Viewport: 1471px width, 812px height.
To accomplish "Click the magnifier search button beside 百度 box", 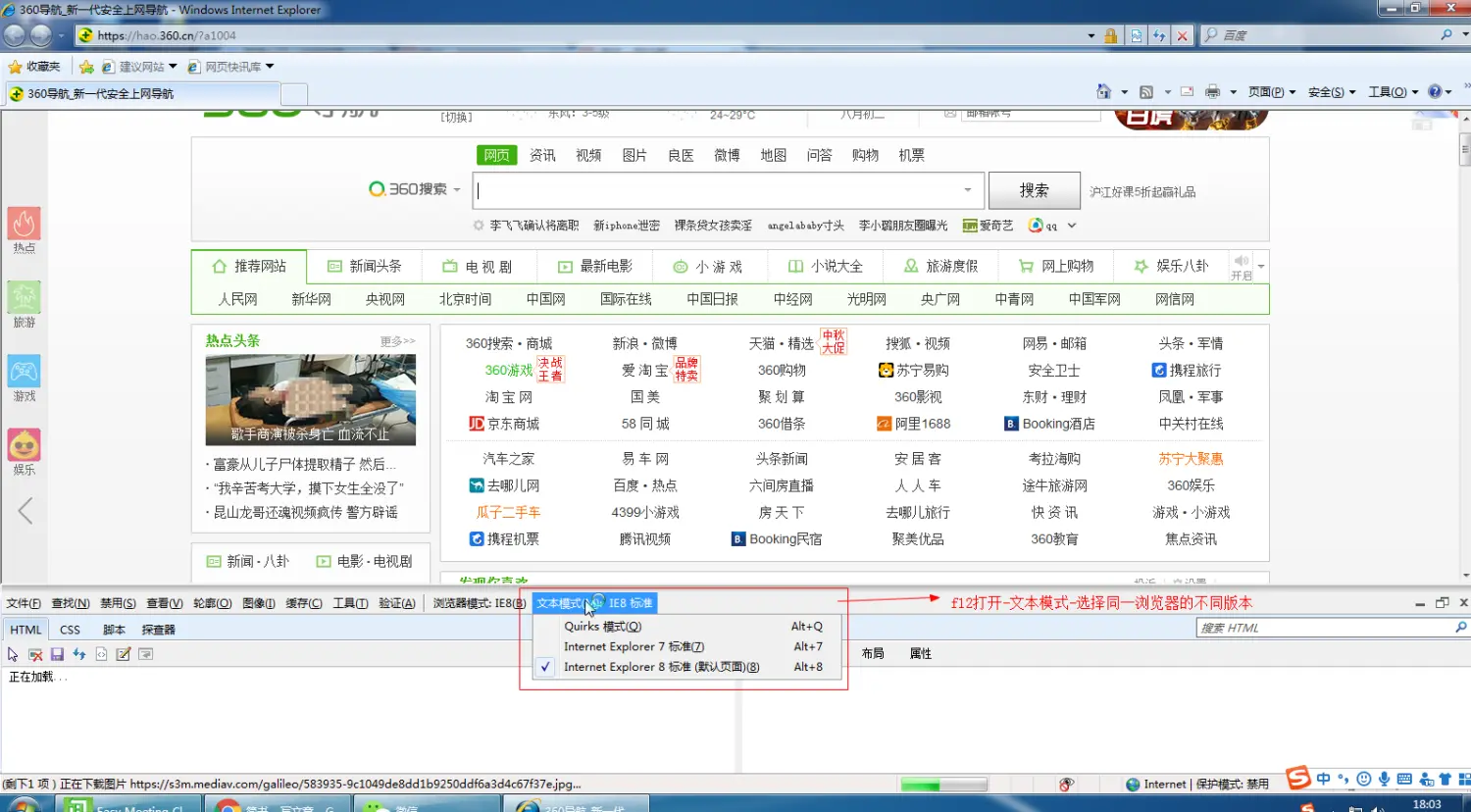I will 1446,34.
